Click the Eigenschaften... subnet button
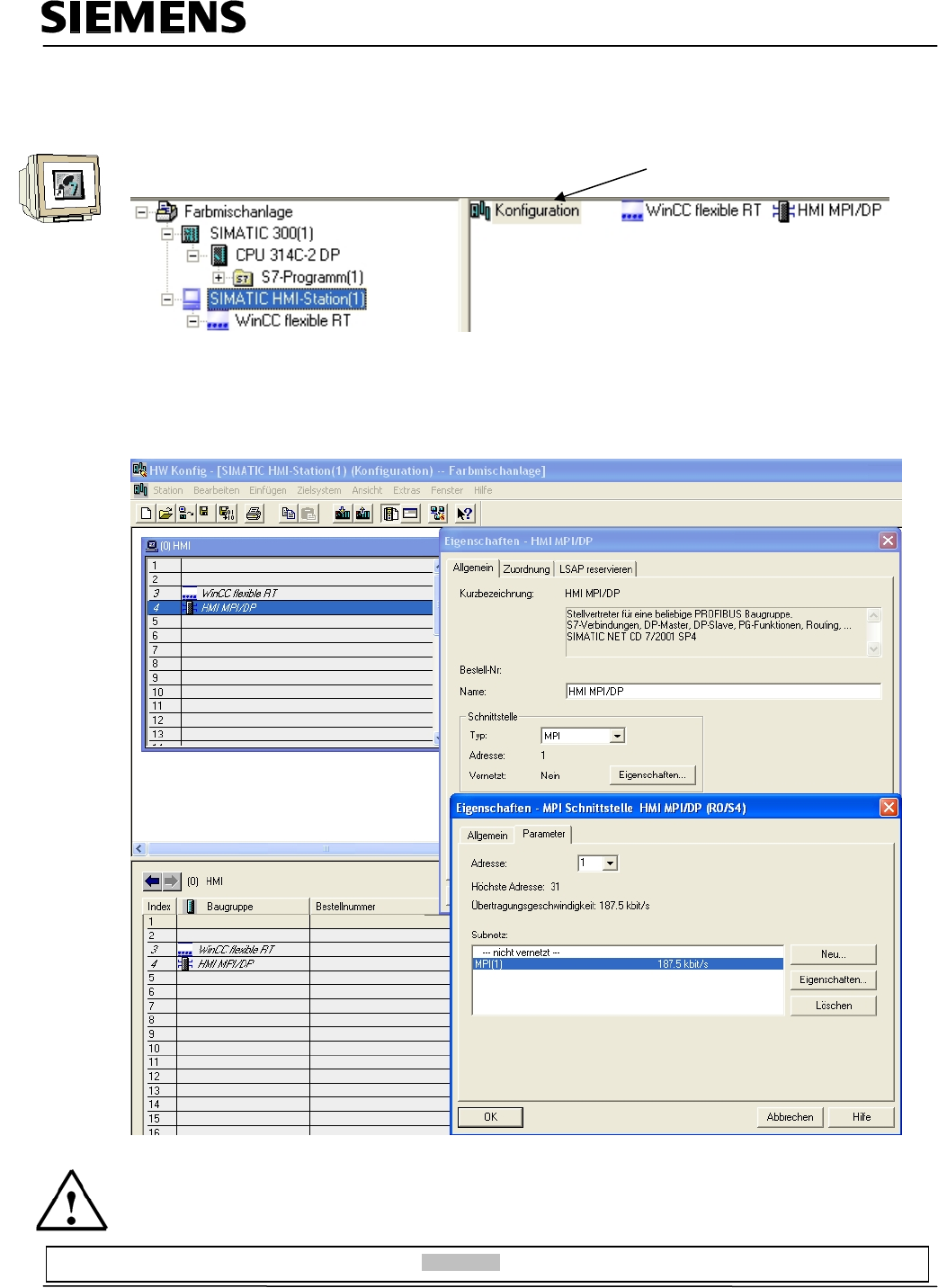This screenshot has width=938, height=1288. [x=833, y=979]
